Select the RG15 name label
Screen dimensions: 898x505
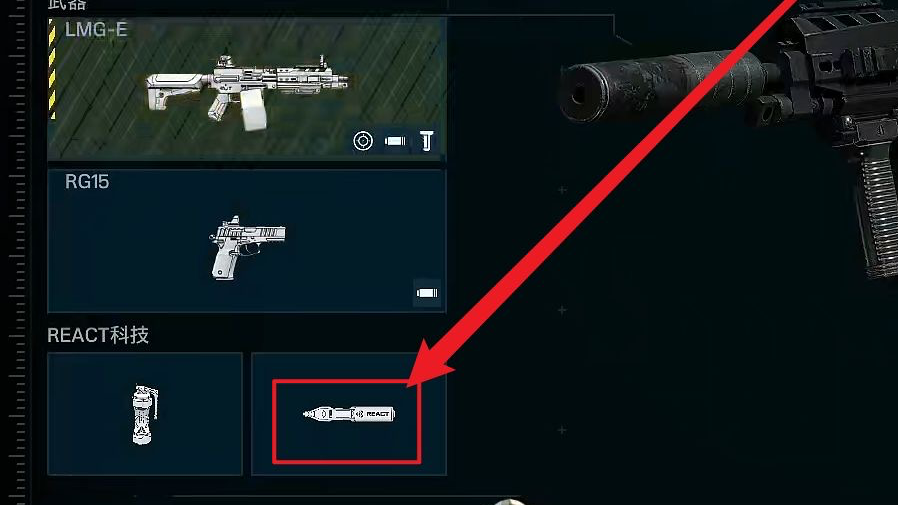[x=87, y=182]
